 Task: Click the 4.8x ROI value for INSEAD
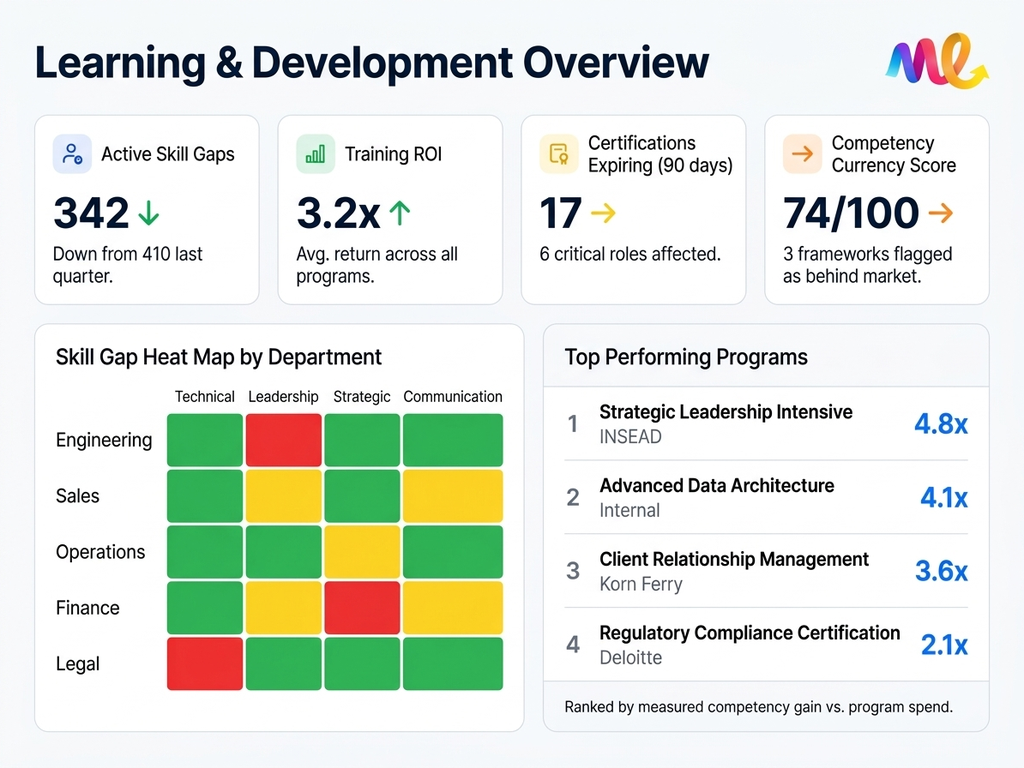click(x=941, y=424)
